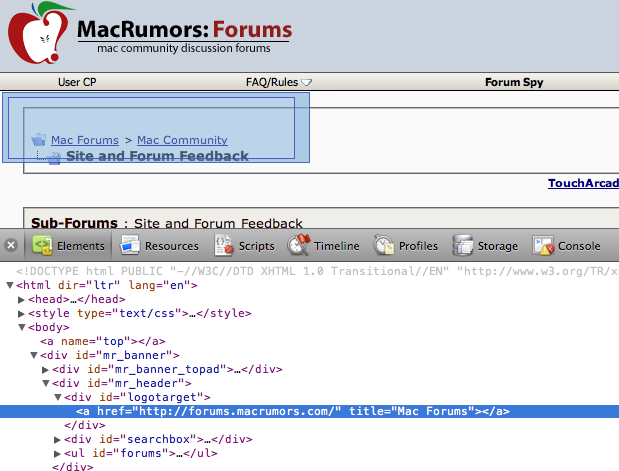Image resolution: width=619 pixels, height=471 pixels.
Task: Collapse the body element node
Action: click(22, 327)
